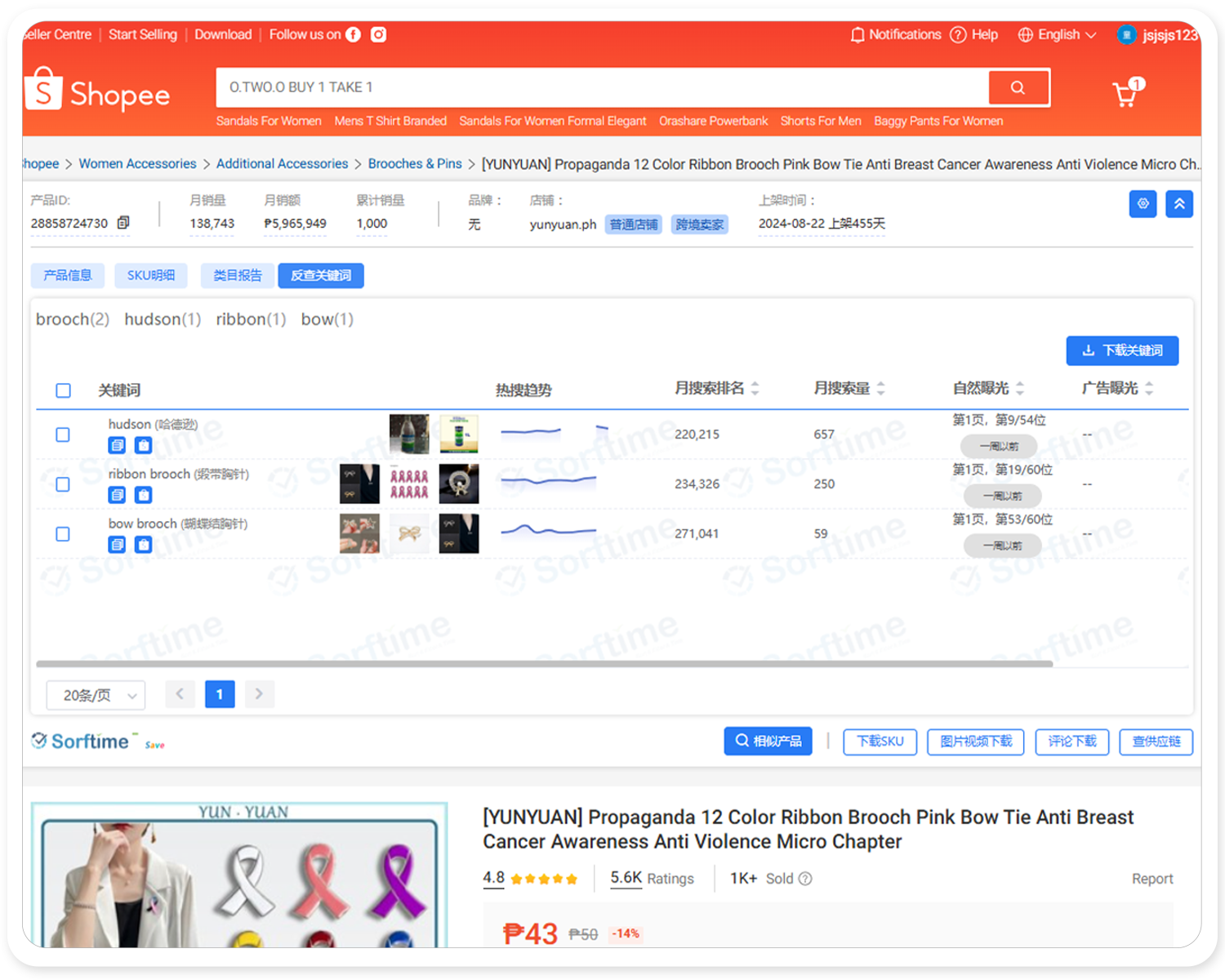Screen dimensions: 1225x980
Task: Open the 类目报告 tab
Action: tap(237, 275)
